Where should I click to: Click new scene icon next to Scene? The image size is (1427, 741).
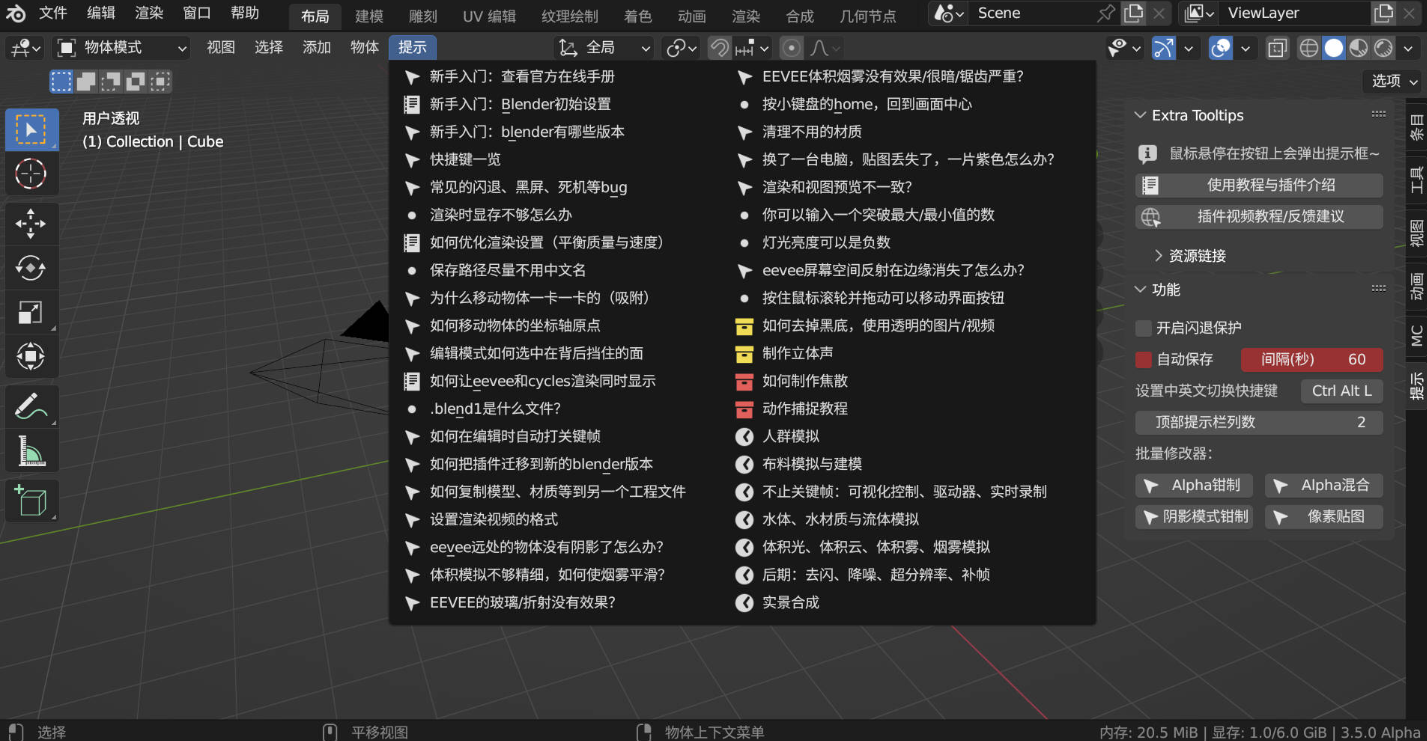(1132, 13)
